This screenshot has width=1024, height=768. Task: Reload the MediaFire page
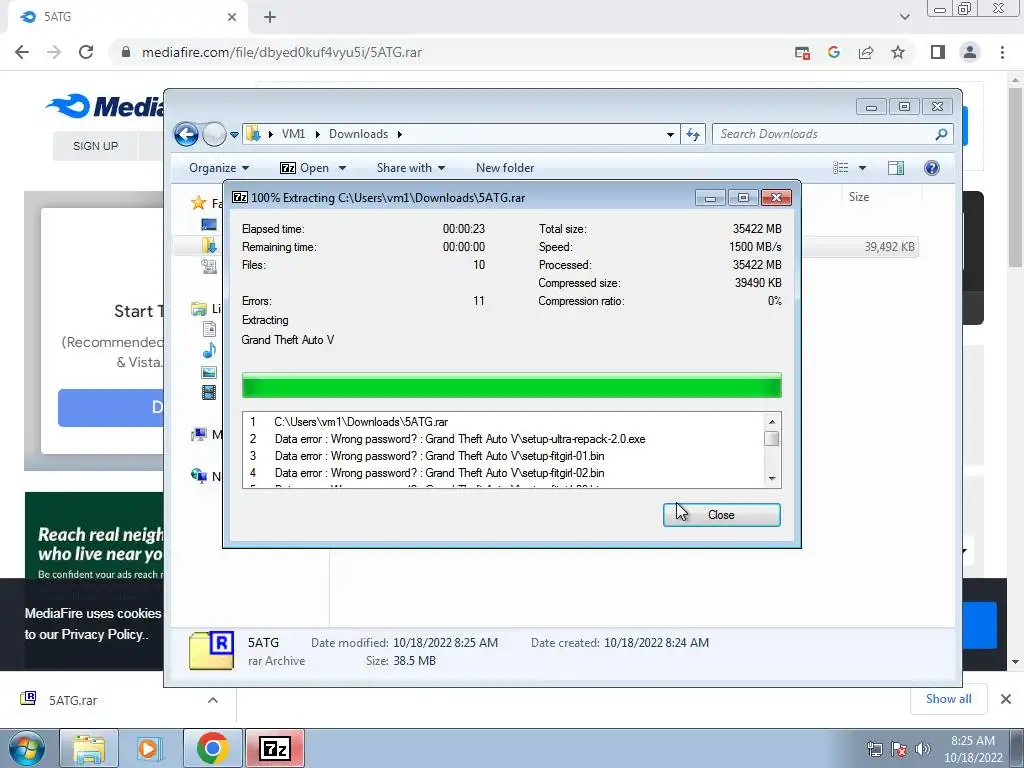coord(86,52)
